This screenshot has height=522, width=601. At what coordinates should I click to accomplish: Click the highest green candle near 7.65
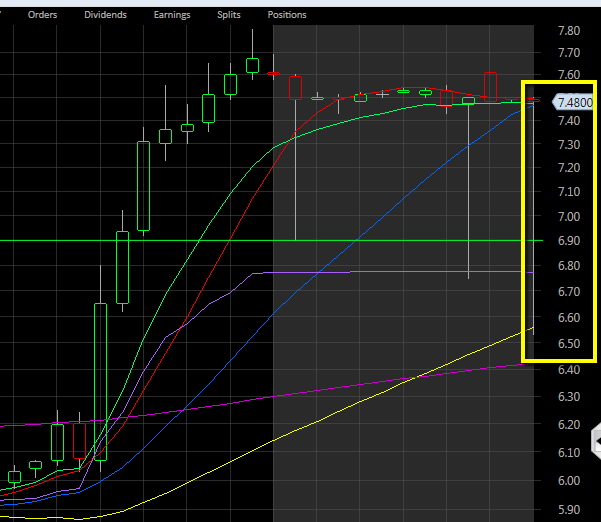[252, 65]
